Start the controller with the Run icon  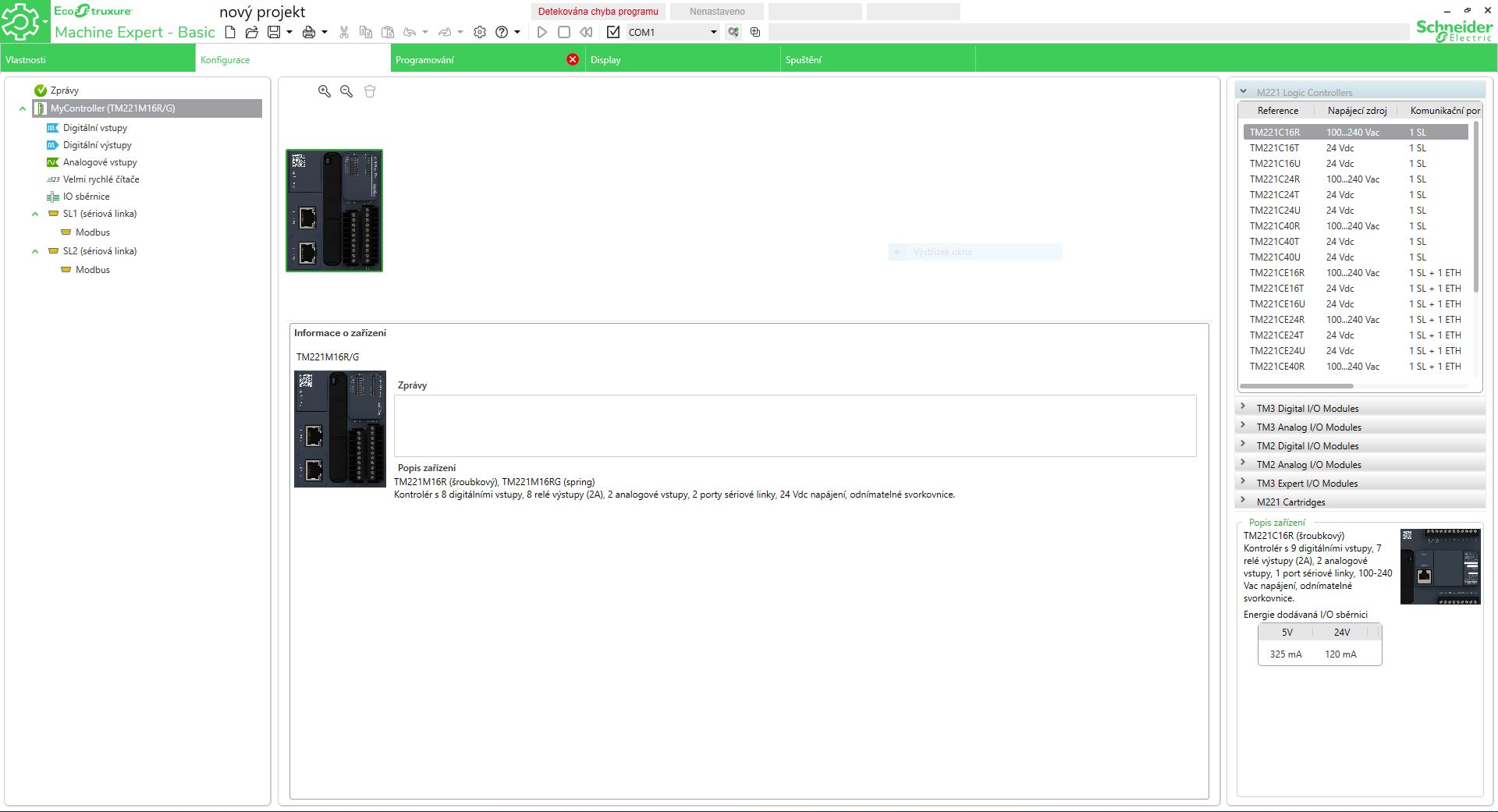coord(542,32)
